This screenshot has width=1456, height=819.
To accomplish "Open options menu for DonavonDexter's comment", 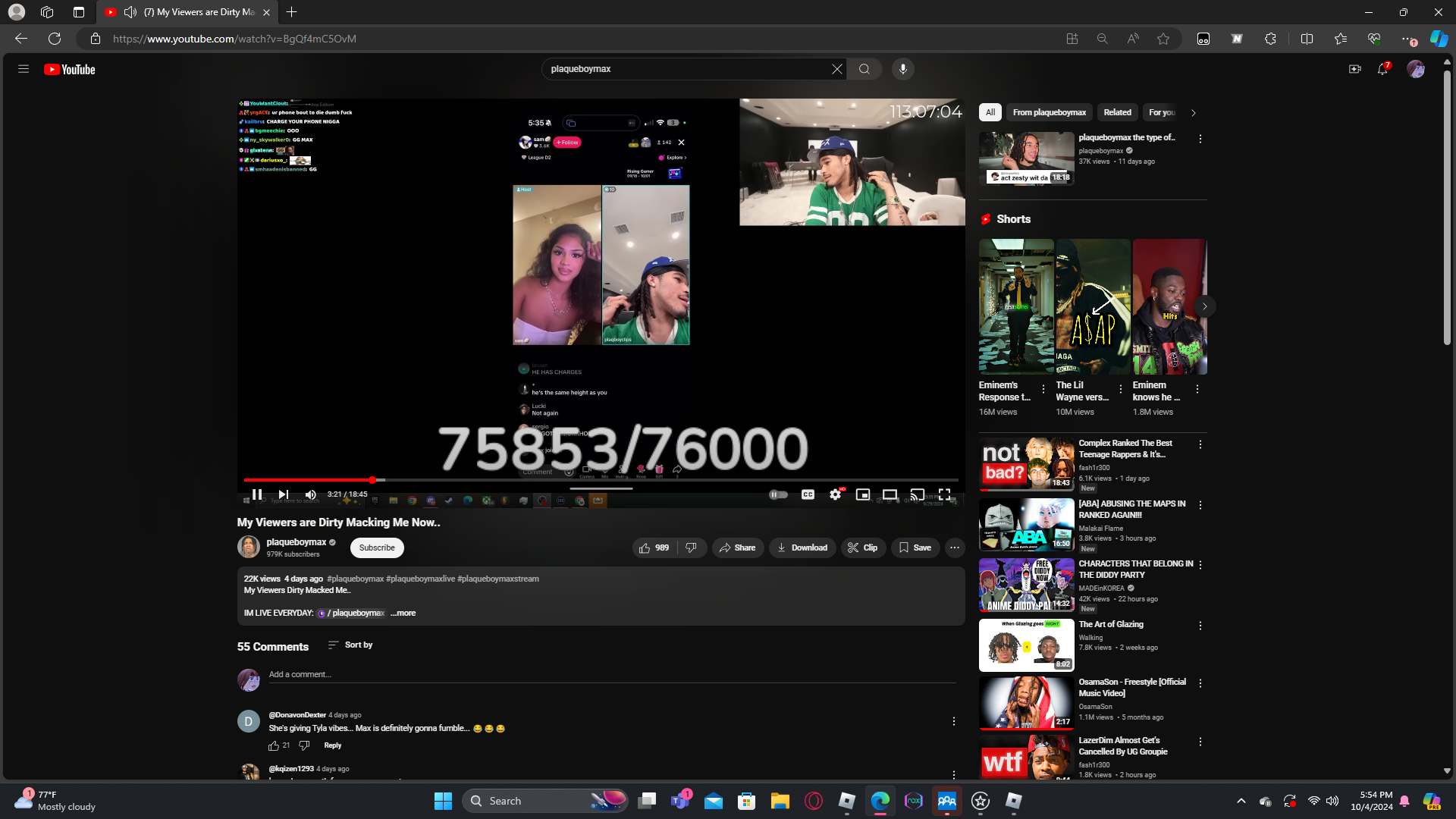I will click(954, 721).
